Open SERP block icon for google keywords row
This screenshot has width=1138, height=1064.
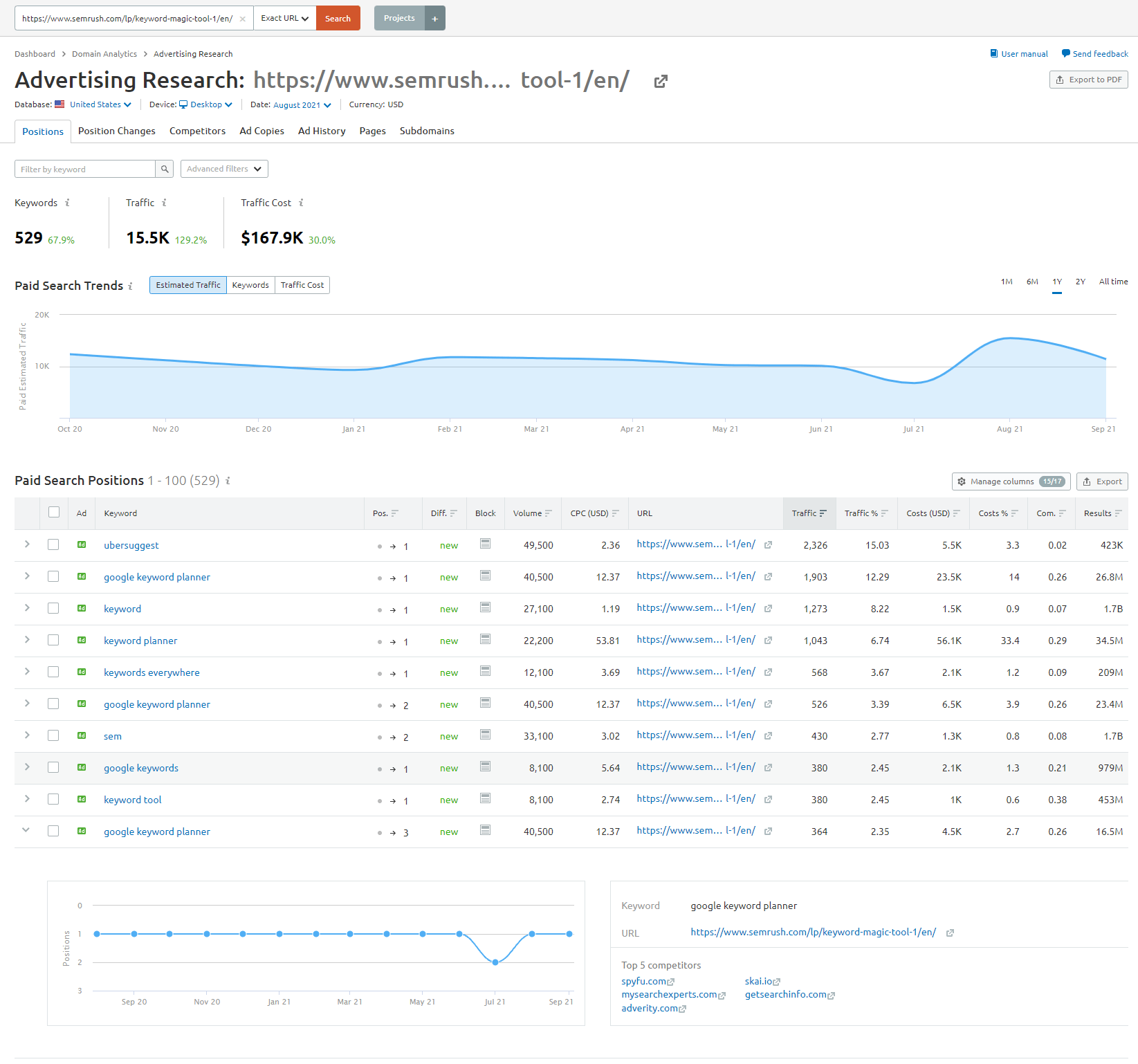click(486, 767)
